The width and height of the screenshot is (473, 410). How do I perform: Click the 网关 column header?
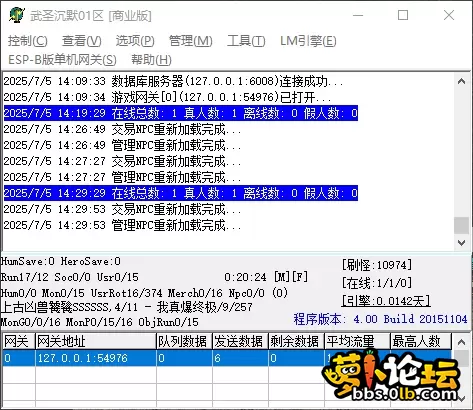pyautogui.click(x=18, y=342)
